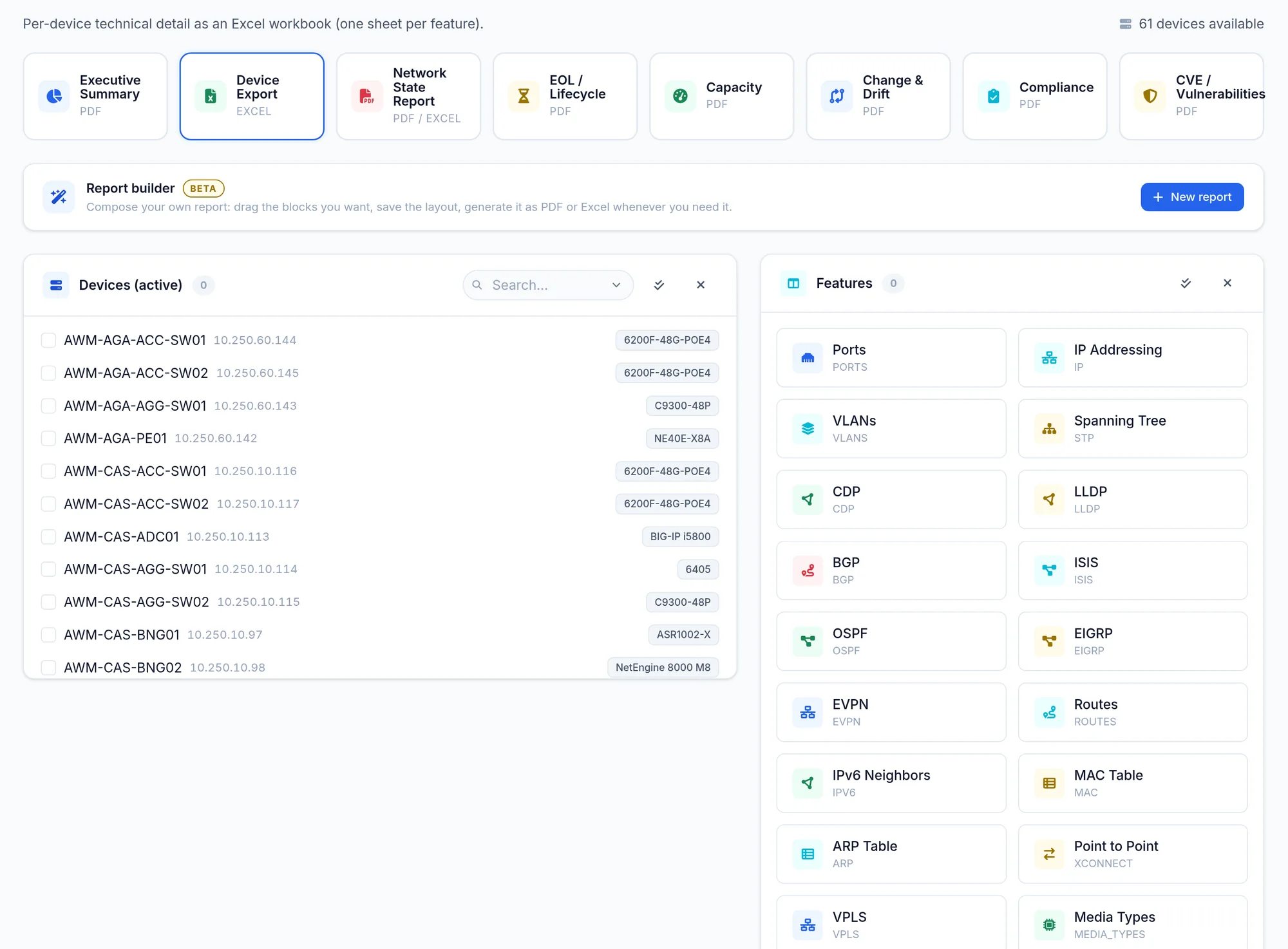Select the Change & Drift report card
Screen dimensions: 1288x949
[878, 96]
